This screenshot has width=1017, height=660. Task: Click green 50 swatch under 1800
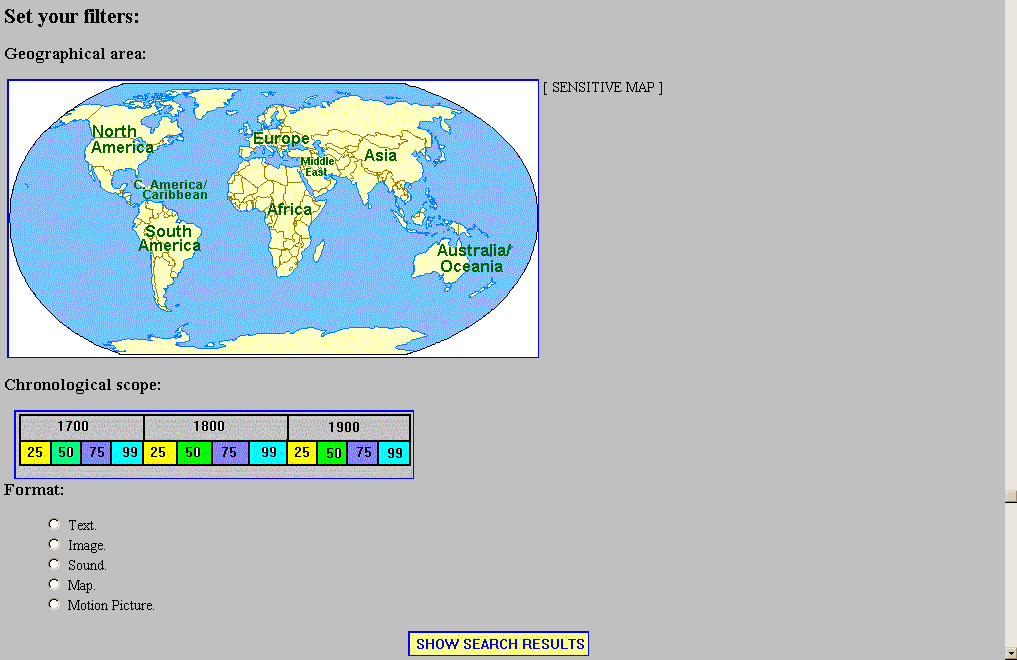[x=193, y=453]
